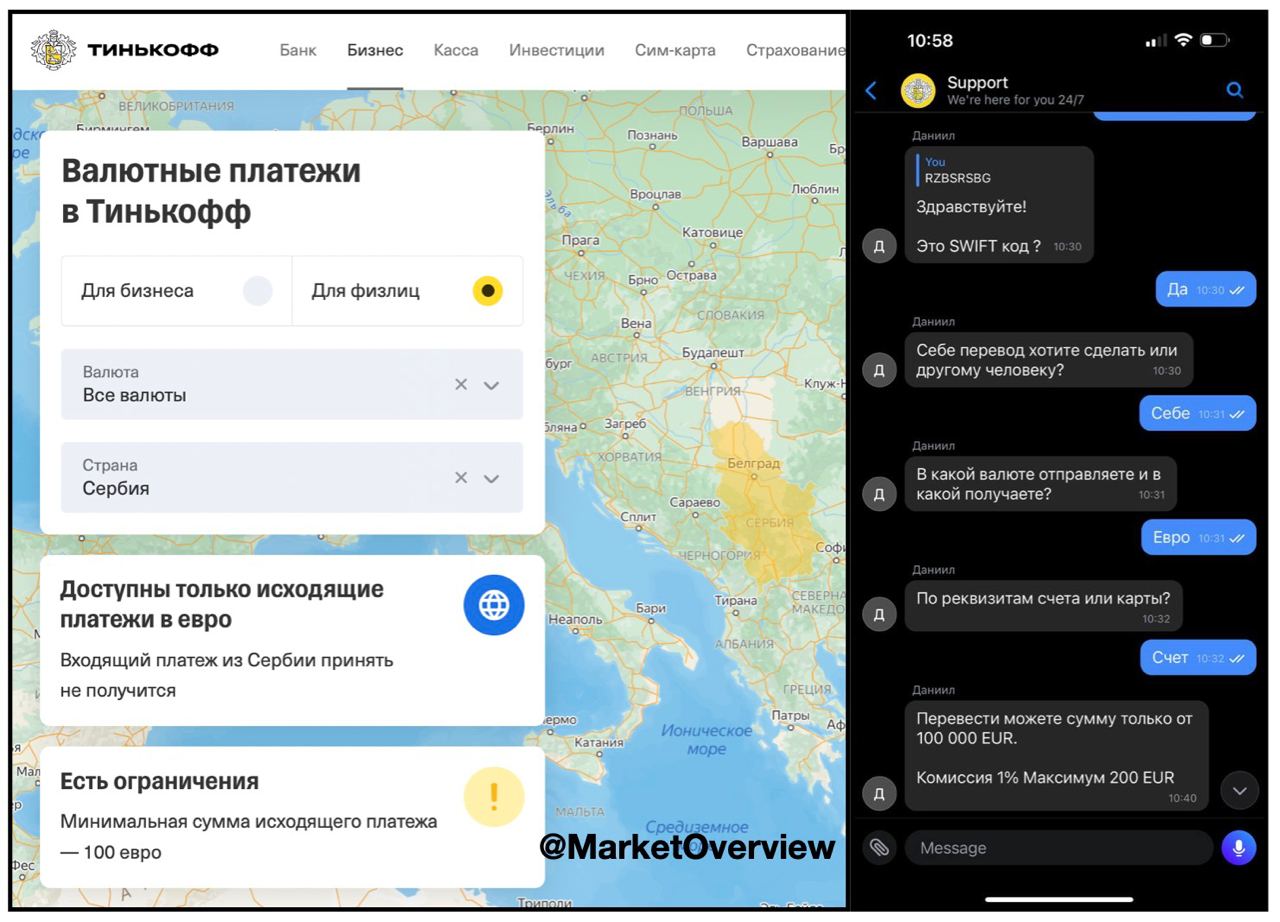Tap Даниил's avatar beside 'По реквизитам' message

[879, 614]
